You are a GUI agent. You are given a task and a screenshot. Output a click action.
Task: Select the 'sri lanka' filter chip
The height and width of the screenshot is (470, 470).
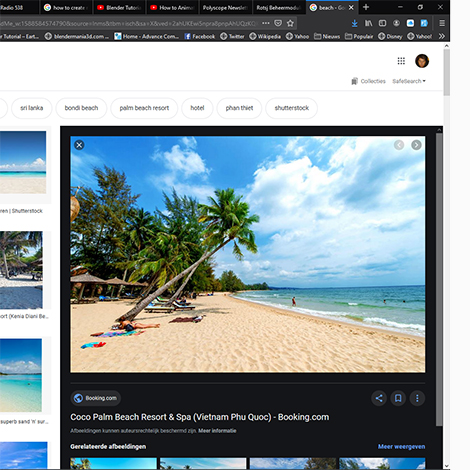tap(32, 108)
